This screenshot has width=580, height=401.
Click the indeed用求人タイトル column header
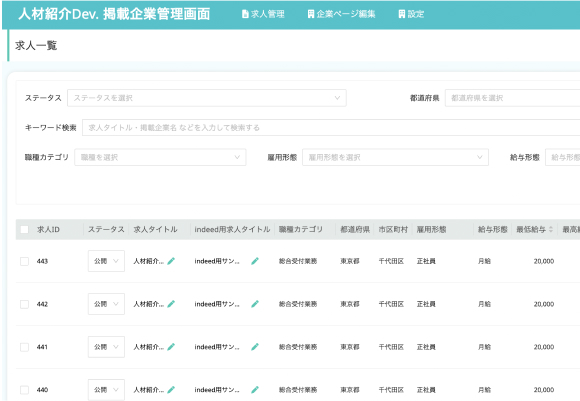click(x=232, y=229)
